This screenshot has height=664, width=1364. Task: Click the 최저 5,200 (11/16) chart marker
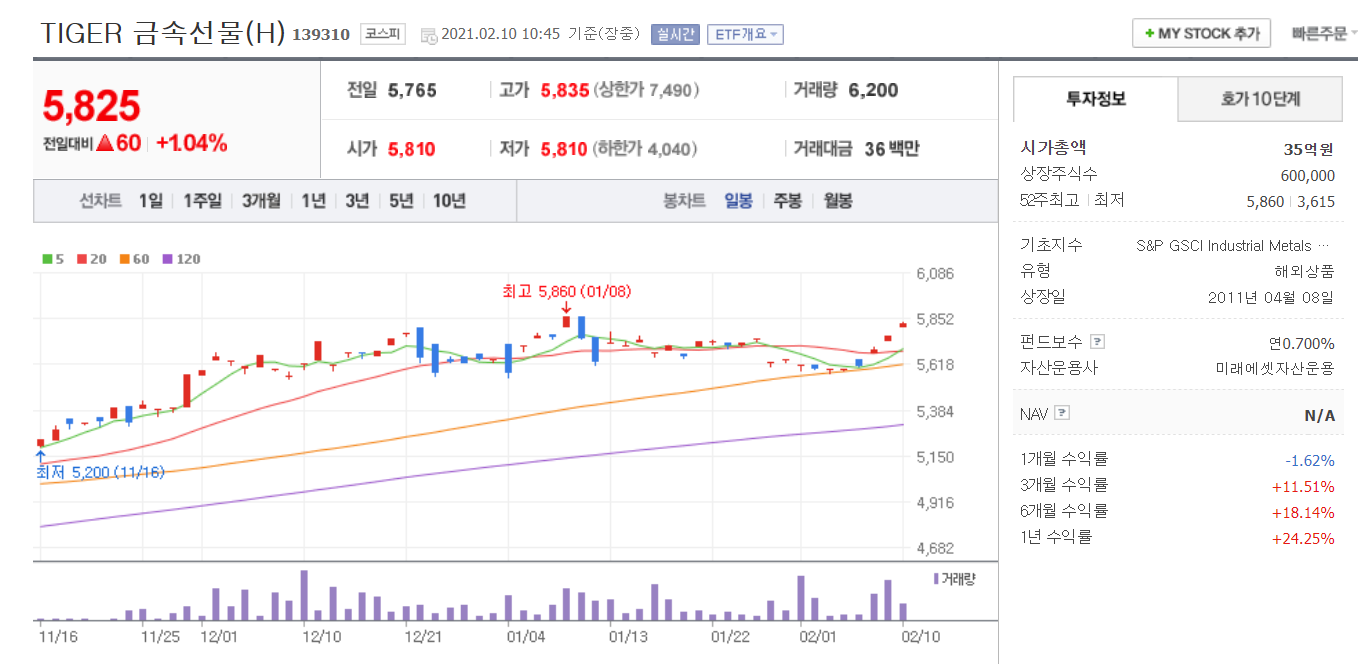point(100,472)
